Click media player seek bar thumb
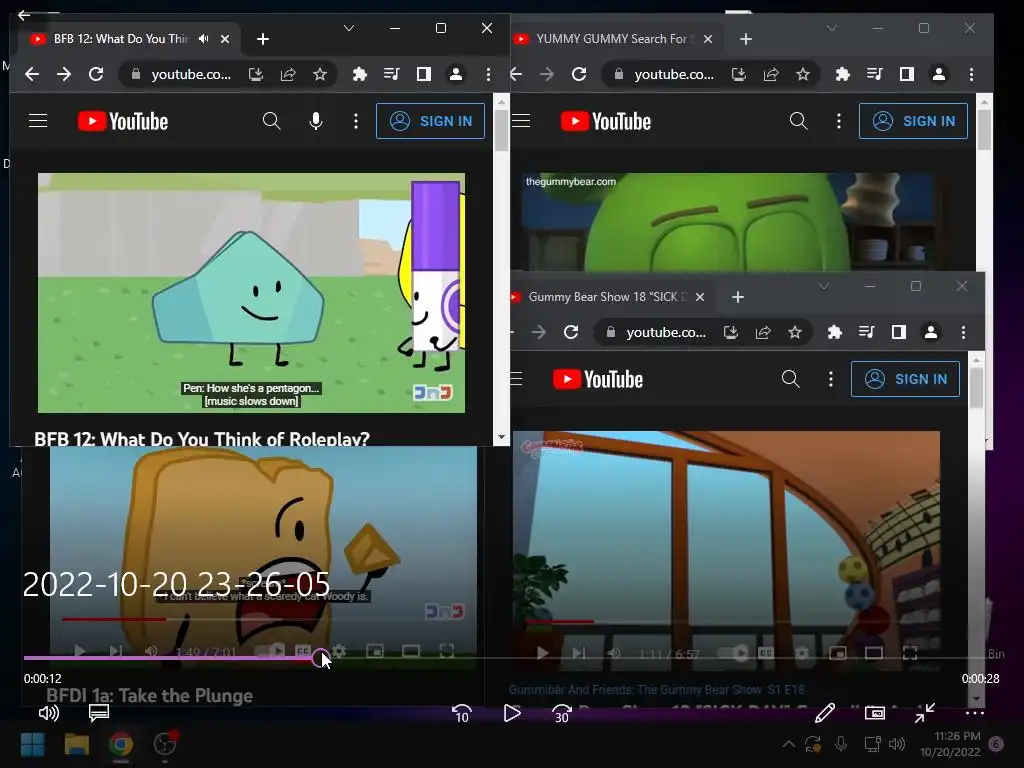This screenshot has width=1024, height=768. tap(320, 658)
